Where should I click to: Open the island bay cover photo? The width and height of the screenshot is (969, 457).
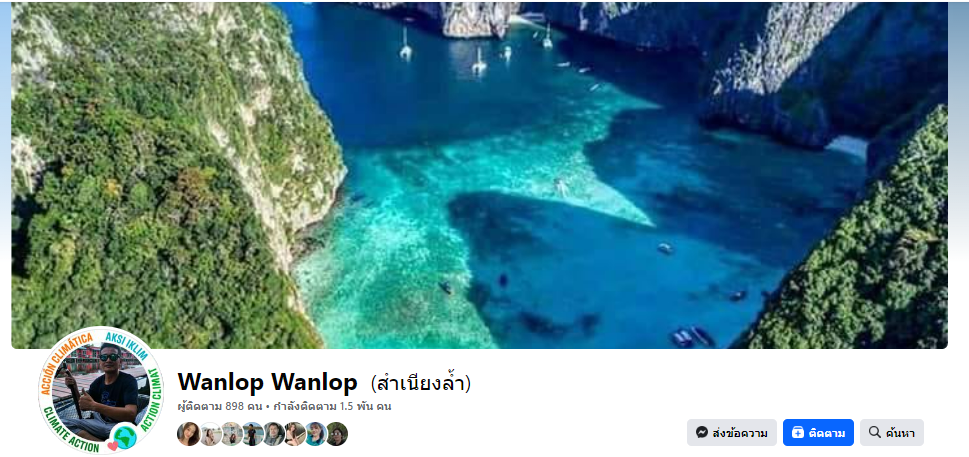click(480, 175)
